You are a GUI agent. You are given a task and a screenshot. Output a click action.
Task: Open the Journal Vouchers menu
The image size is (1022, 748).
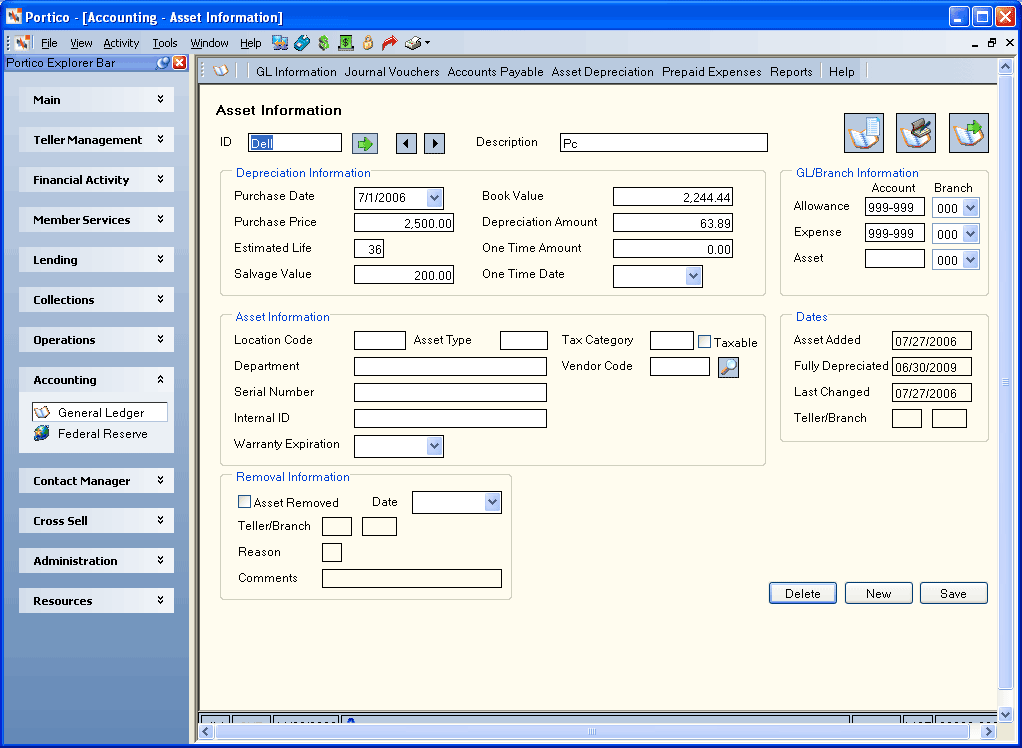pos(392,72)
